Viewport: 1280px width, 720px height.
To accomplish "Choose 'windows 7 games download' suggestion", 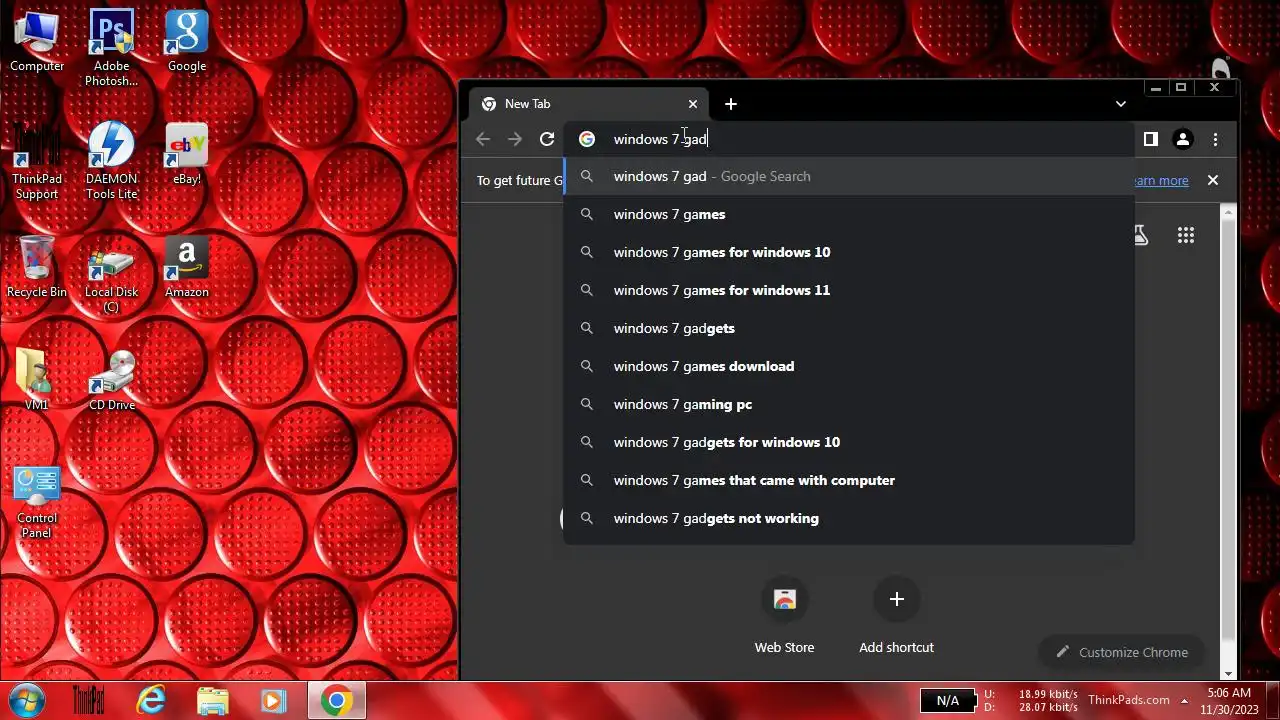I will click(849, 366).
